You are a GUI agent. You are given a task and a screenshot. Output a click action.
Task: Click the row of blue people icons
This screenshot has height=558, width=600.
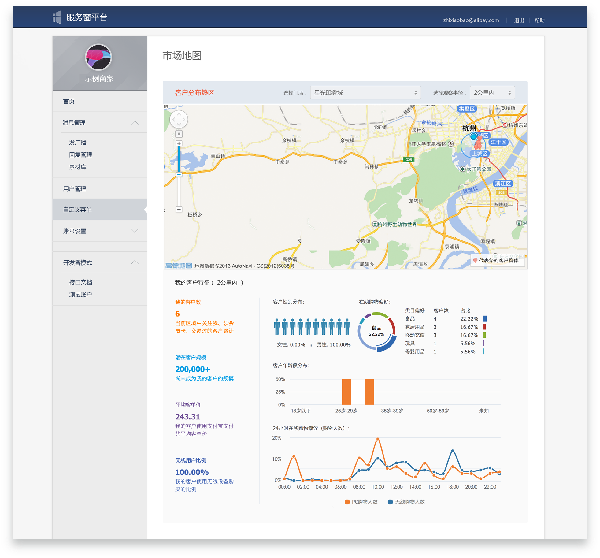(x=311, y=327)
